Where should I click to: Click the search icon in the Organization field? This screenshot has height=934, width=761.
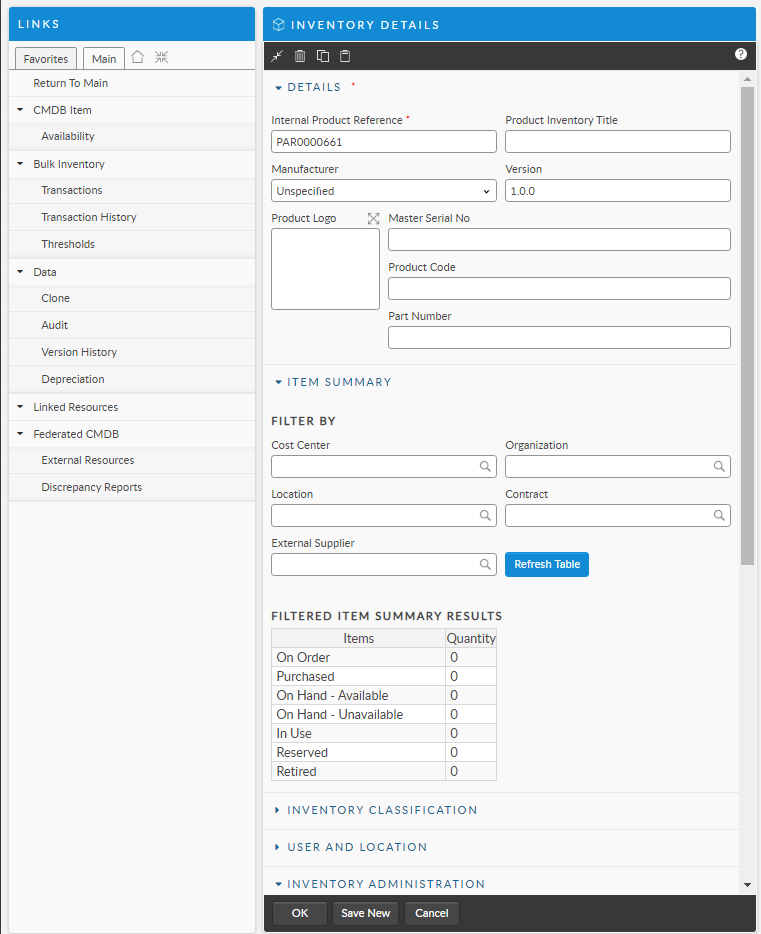(719, 467)
